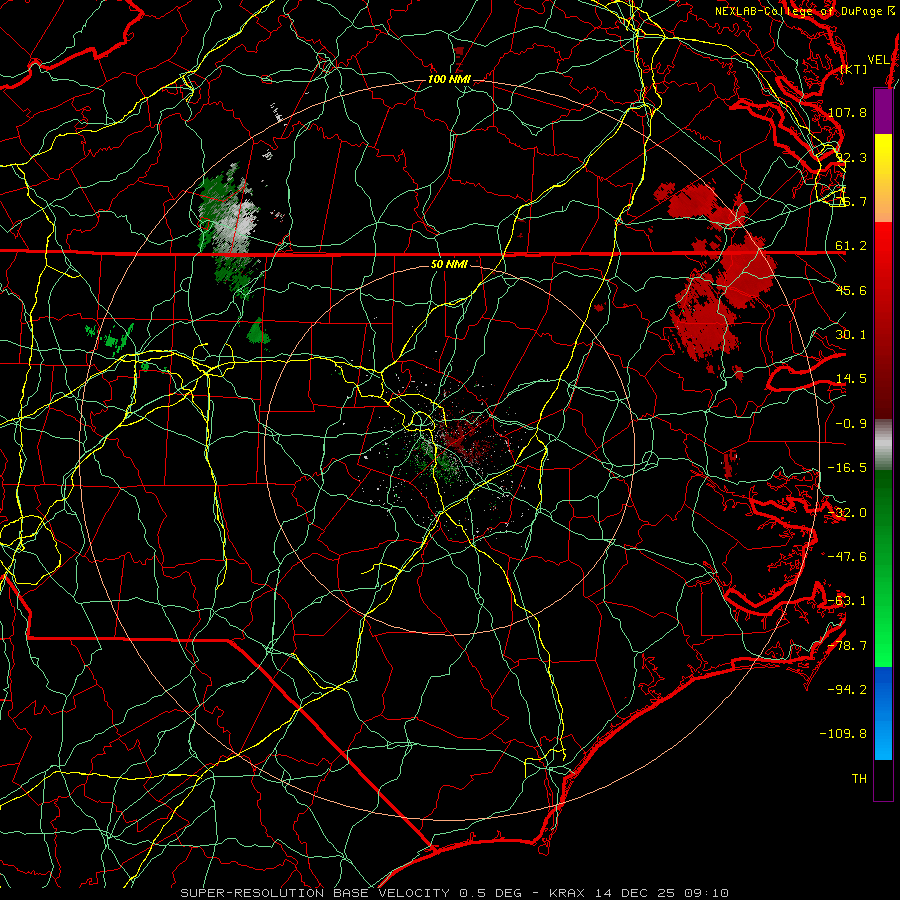900x900 pixels.
Task: Click the 107.8 legend value
Action: 847,112
